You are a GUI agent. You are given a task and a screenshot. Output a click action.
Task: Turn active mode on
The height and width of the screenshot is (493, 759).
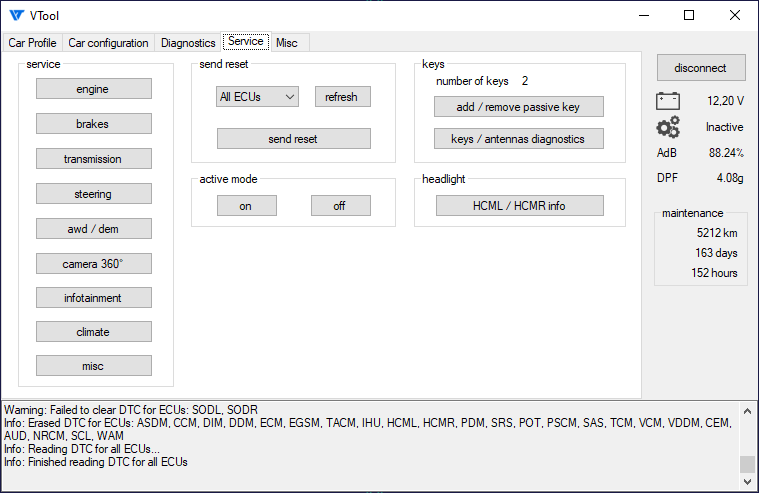pos(246,205)
